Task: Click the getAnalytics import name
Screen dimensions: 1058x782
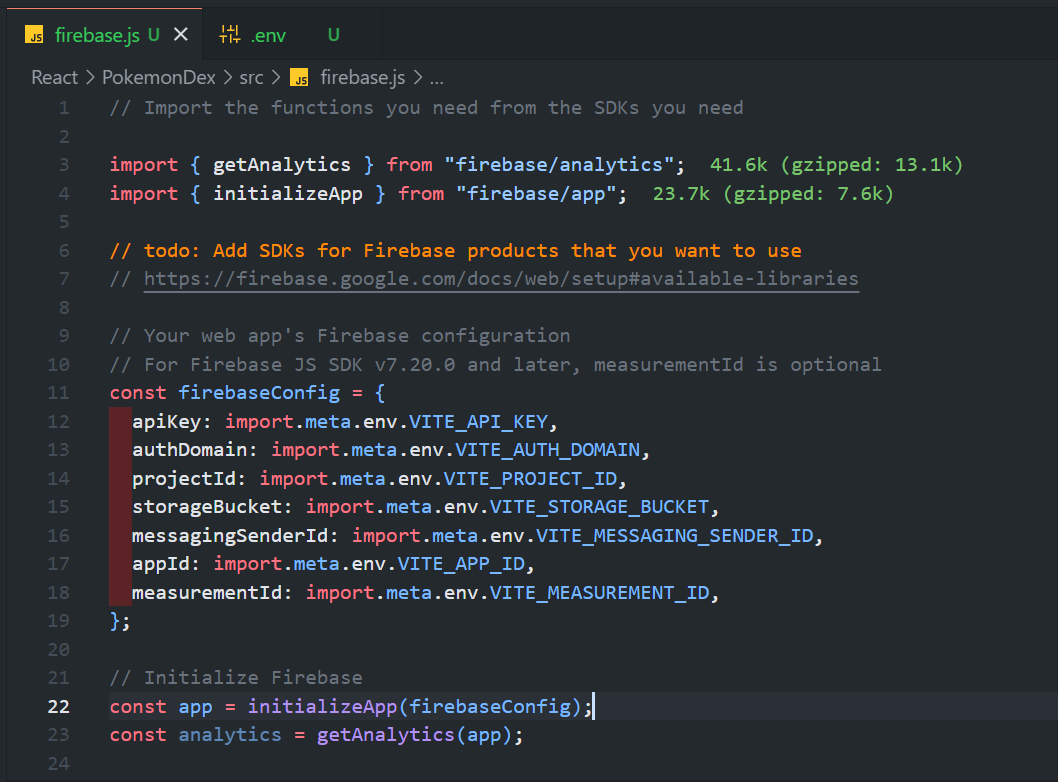Action: coord(282,165)
